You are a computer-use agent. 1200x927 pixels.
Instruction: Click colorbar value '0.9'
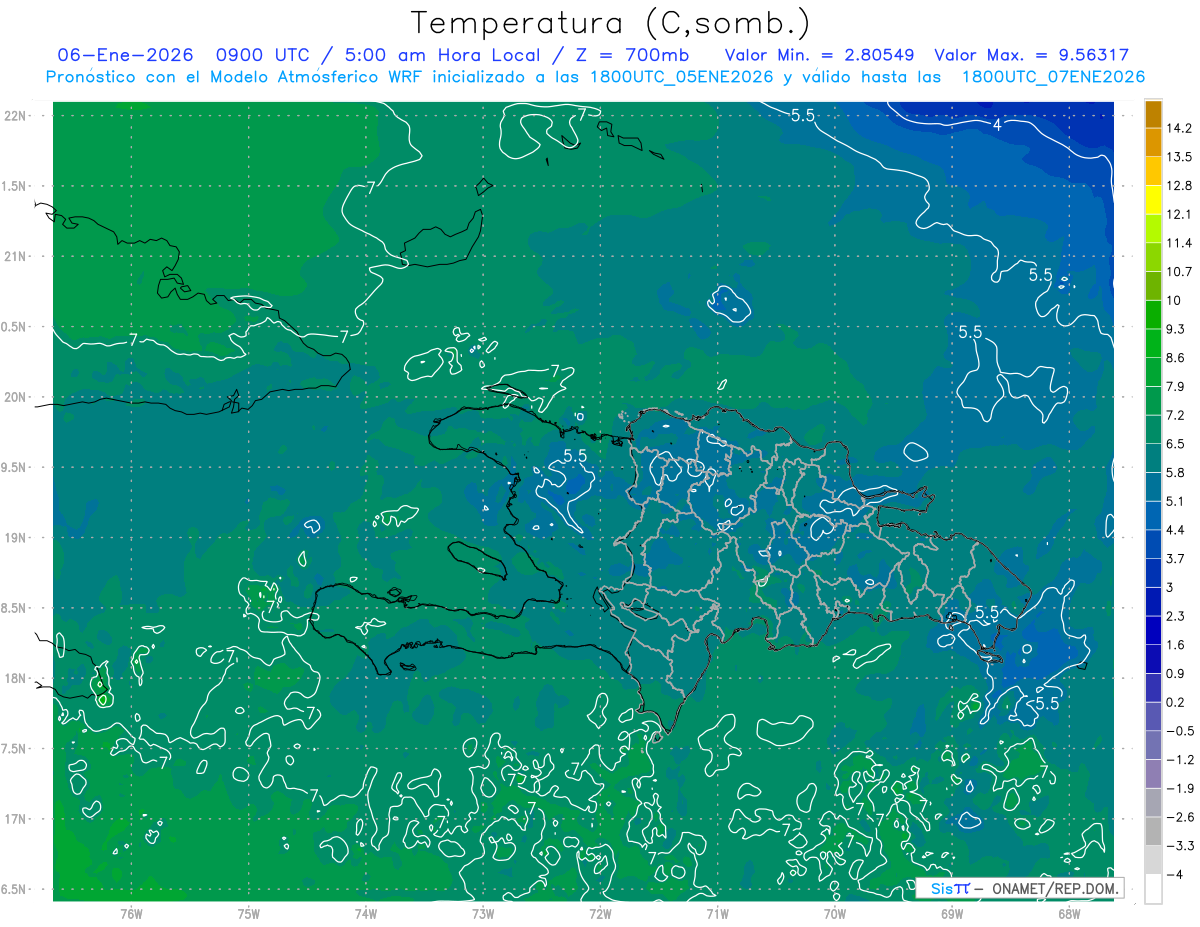pos(1176,674)
